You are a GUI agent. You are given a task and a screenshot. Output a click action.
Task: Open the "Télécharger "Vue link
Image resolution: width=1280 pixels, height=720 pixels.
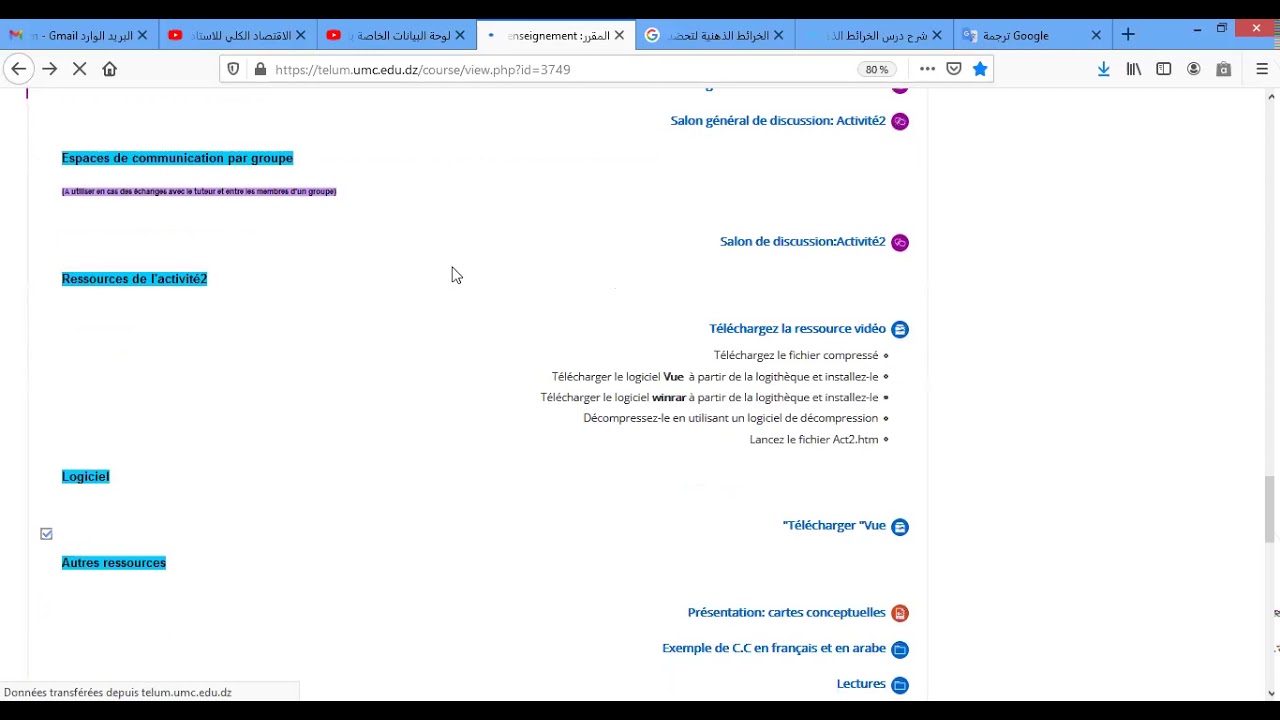point(834,526)
